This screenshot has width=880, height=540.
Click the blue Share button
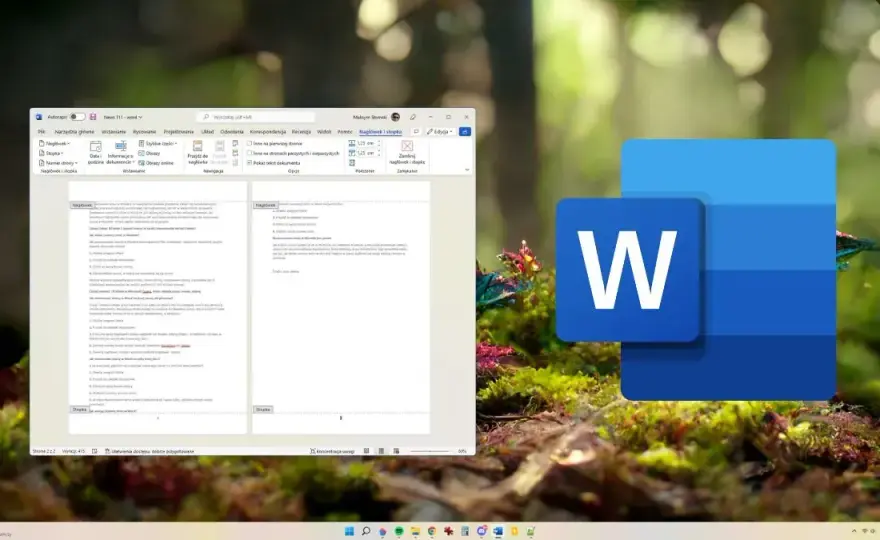pyautogui.click(x=465, y=131)
